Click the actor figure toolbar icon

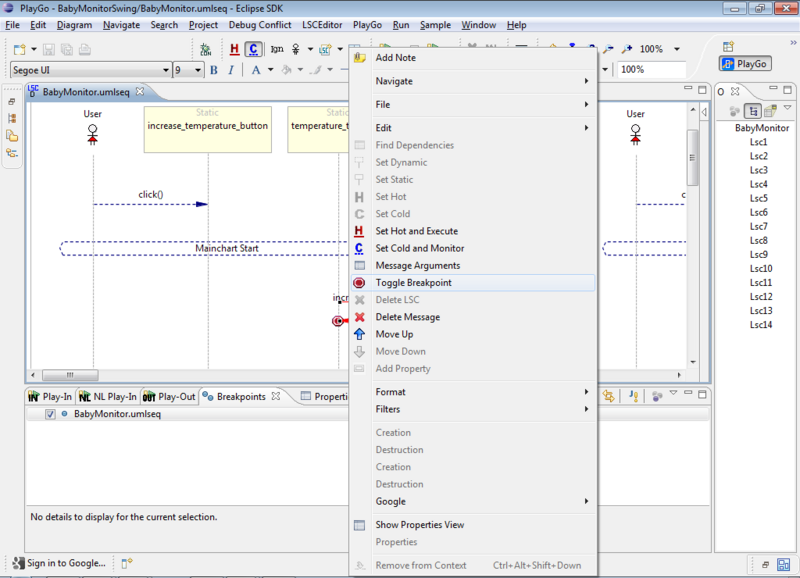coord(296,49)
